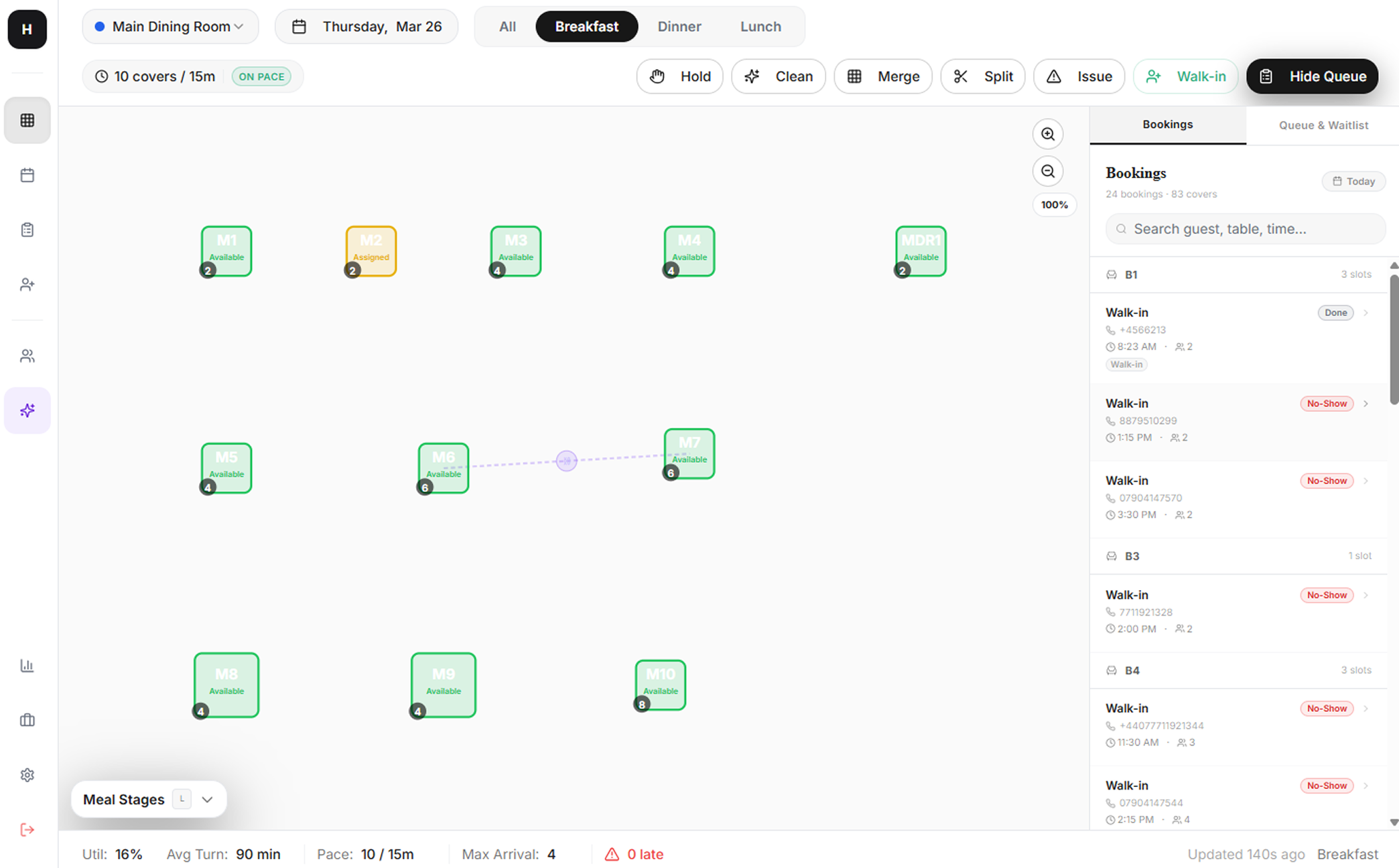
Task: Hide the queue panel
Action: click(x=1311, y=76)
